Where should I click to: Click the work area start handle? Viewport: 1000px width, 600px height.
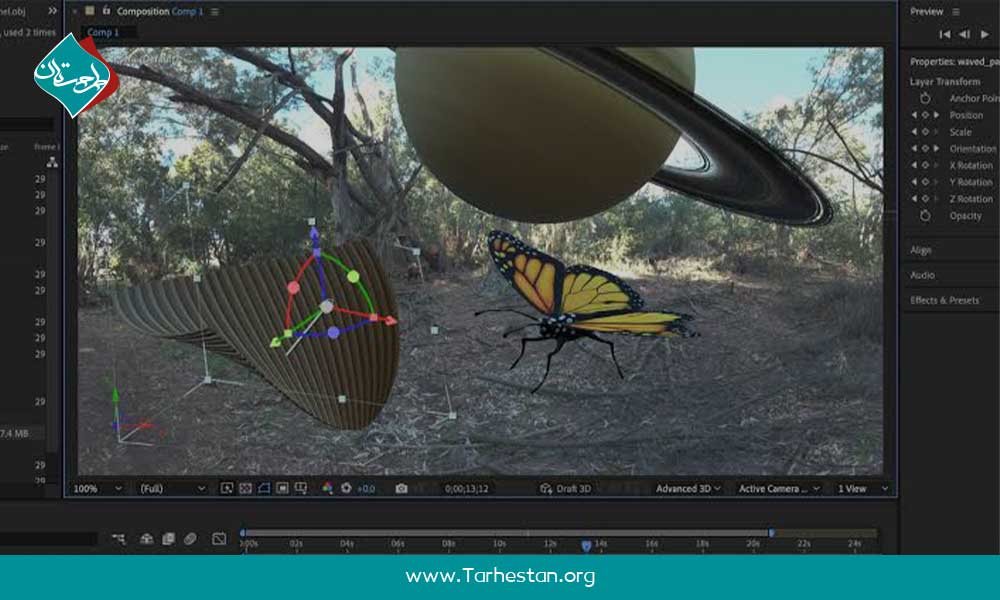pos(243,532)
